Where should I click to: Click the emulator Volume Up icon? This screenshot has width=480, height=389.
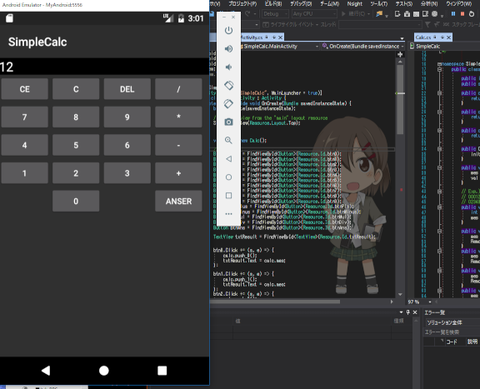229,49
